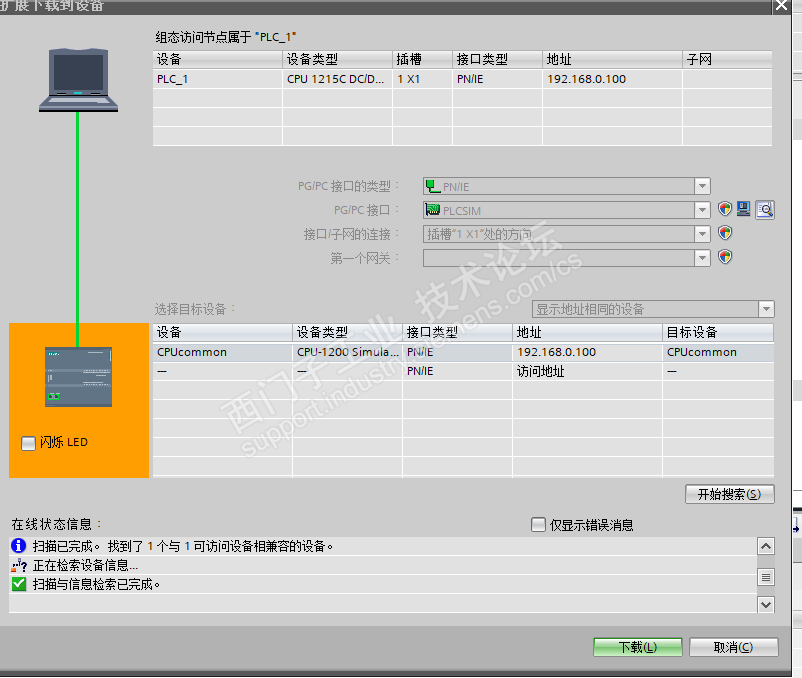Click the 正在检索设备信息 status message
This screenshot has height=678, width=802.
(85, 565)
